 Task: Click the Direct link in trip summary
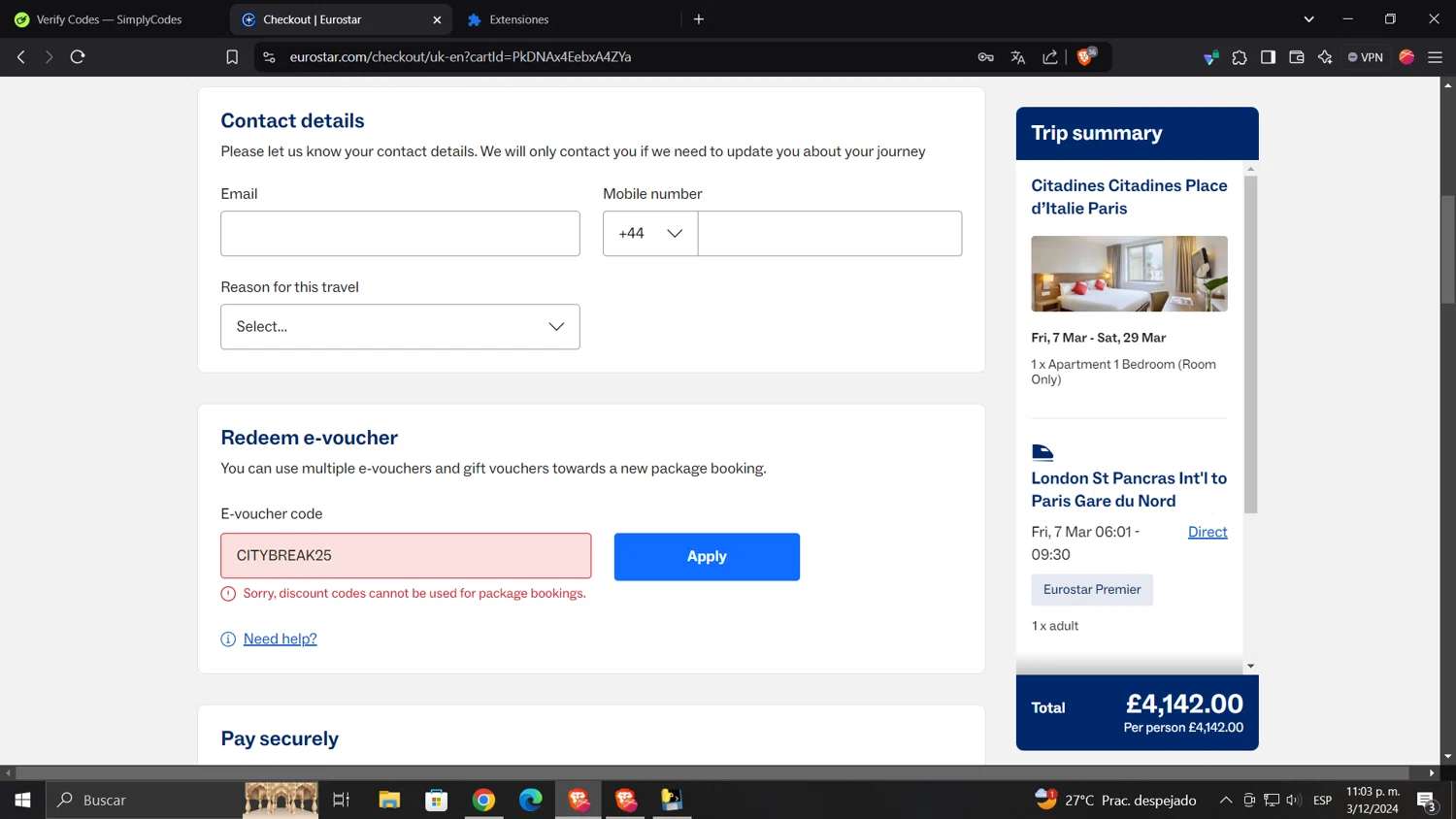[x=1208, y=532]
